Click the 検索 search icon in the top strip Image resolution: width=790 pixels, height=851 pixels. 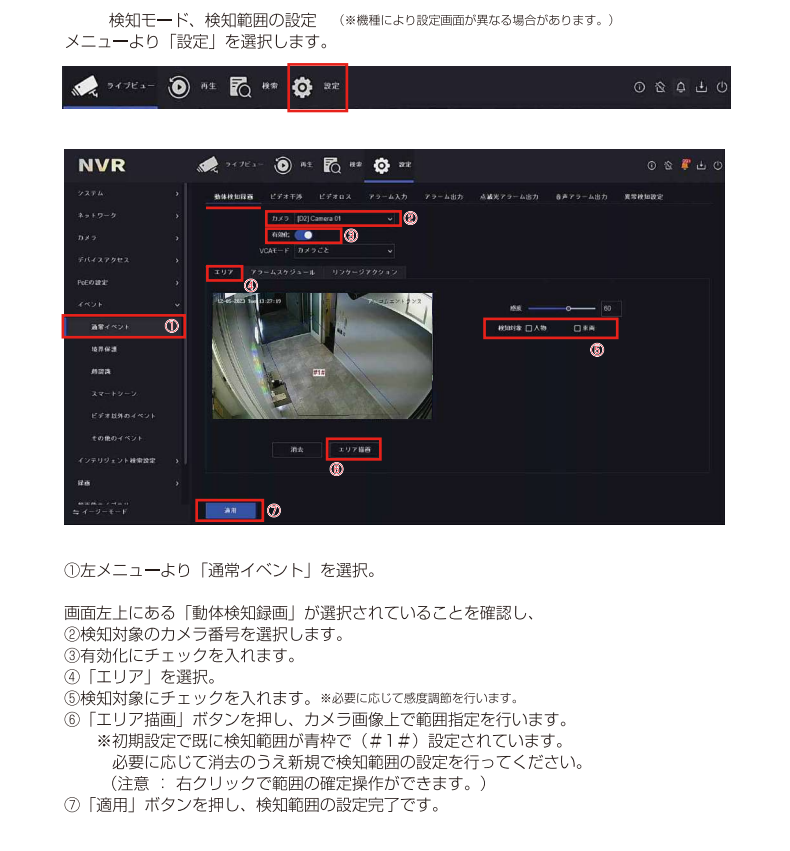240,88
